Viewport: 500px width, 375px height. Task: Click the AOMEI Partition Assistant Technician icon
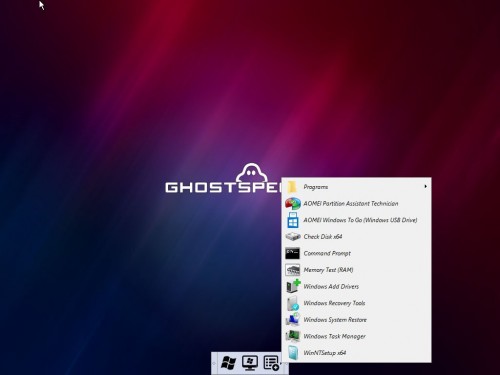click(293, 204)
